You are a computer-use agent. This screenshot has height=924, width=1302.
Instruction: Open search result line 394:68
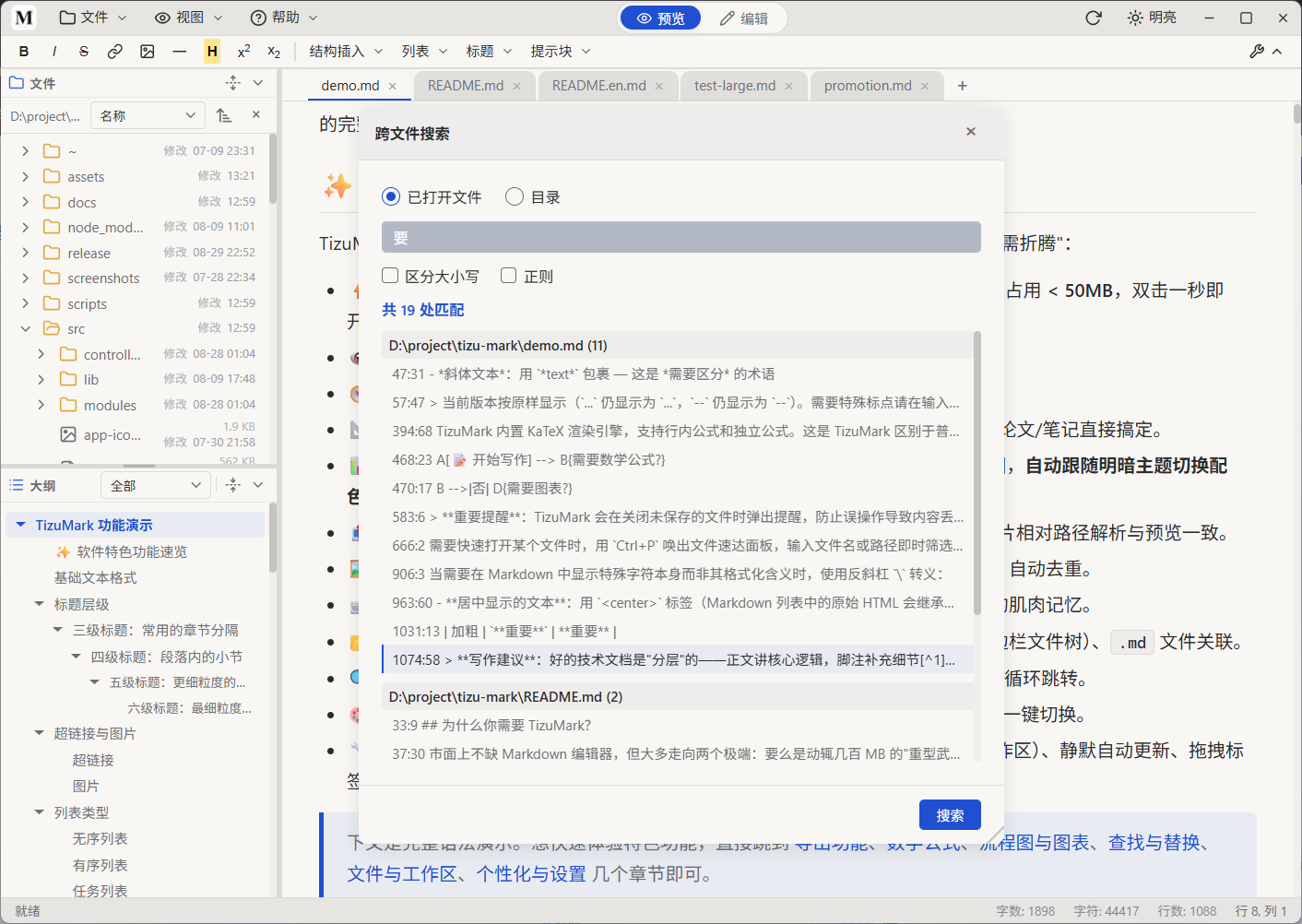677,432
